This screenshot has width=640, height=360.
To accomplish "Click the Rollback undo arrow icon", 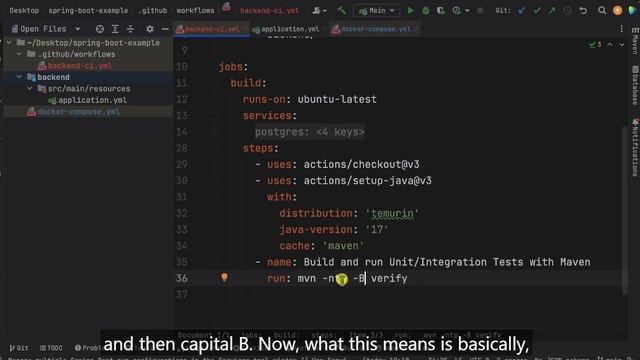I will (x=583, y=11).
